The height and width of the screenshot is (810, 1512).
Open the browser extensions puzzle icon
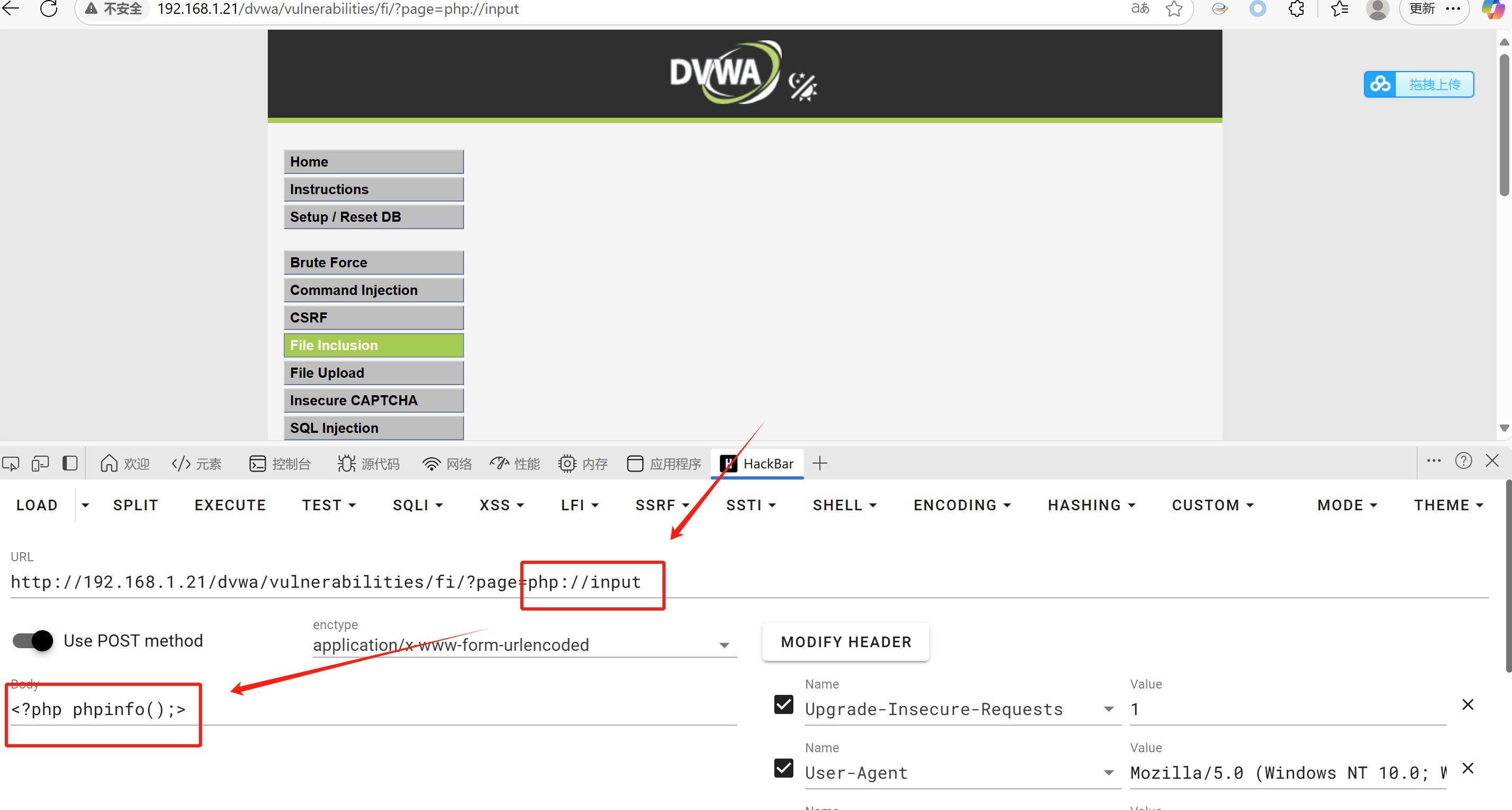pos(1296,9)
